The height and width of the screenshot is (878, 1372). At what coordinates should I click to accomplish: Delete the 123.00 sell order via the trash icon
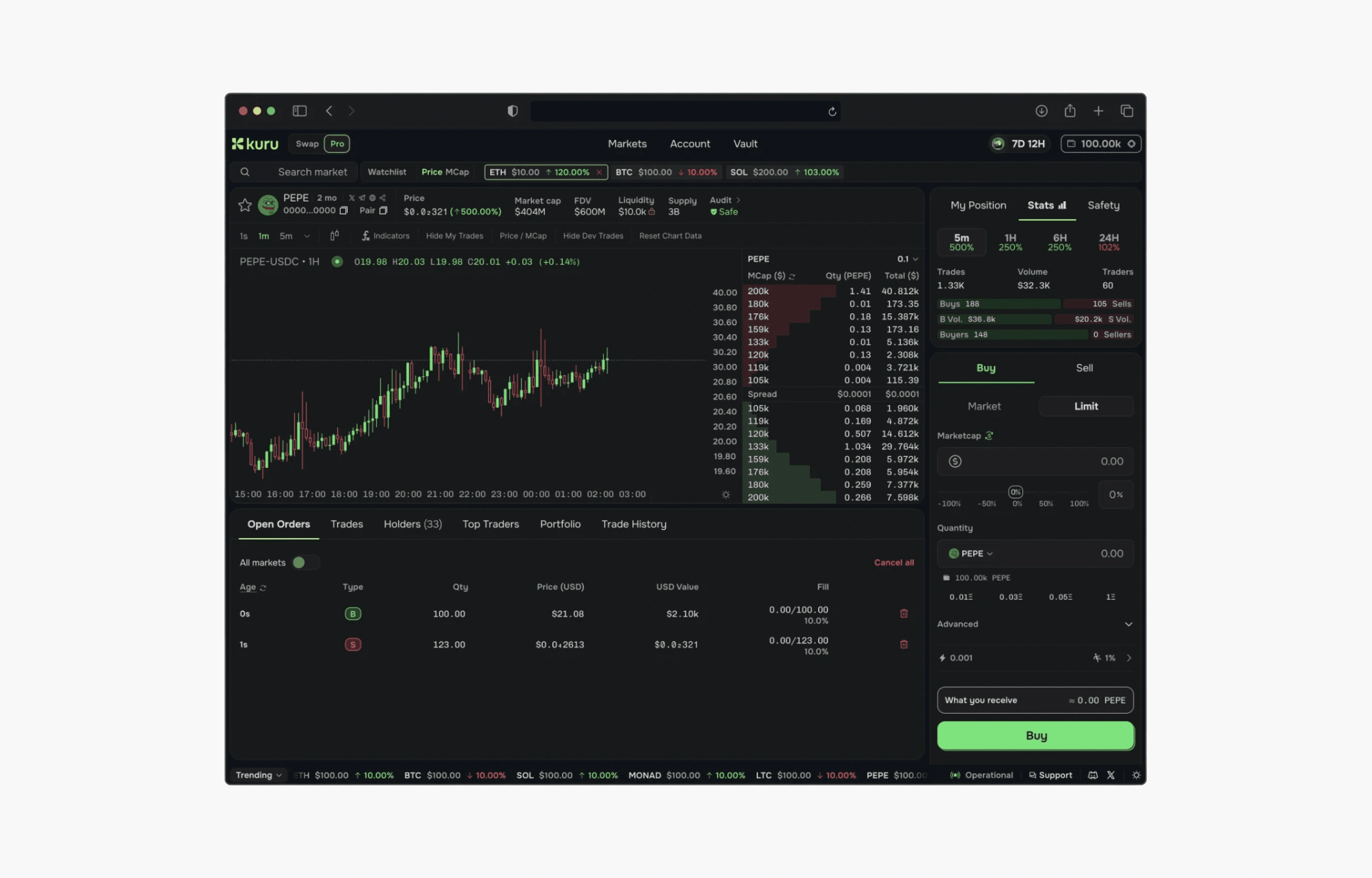[x=904, y=644]
